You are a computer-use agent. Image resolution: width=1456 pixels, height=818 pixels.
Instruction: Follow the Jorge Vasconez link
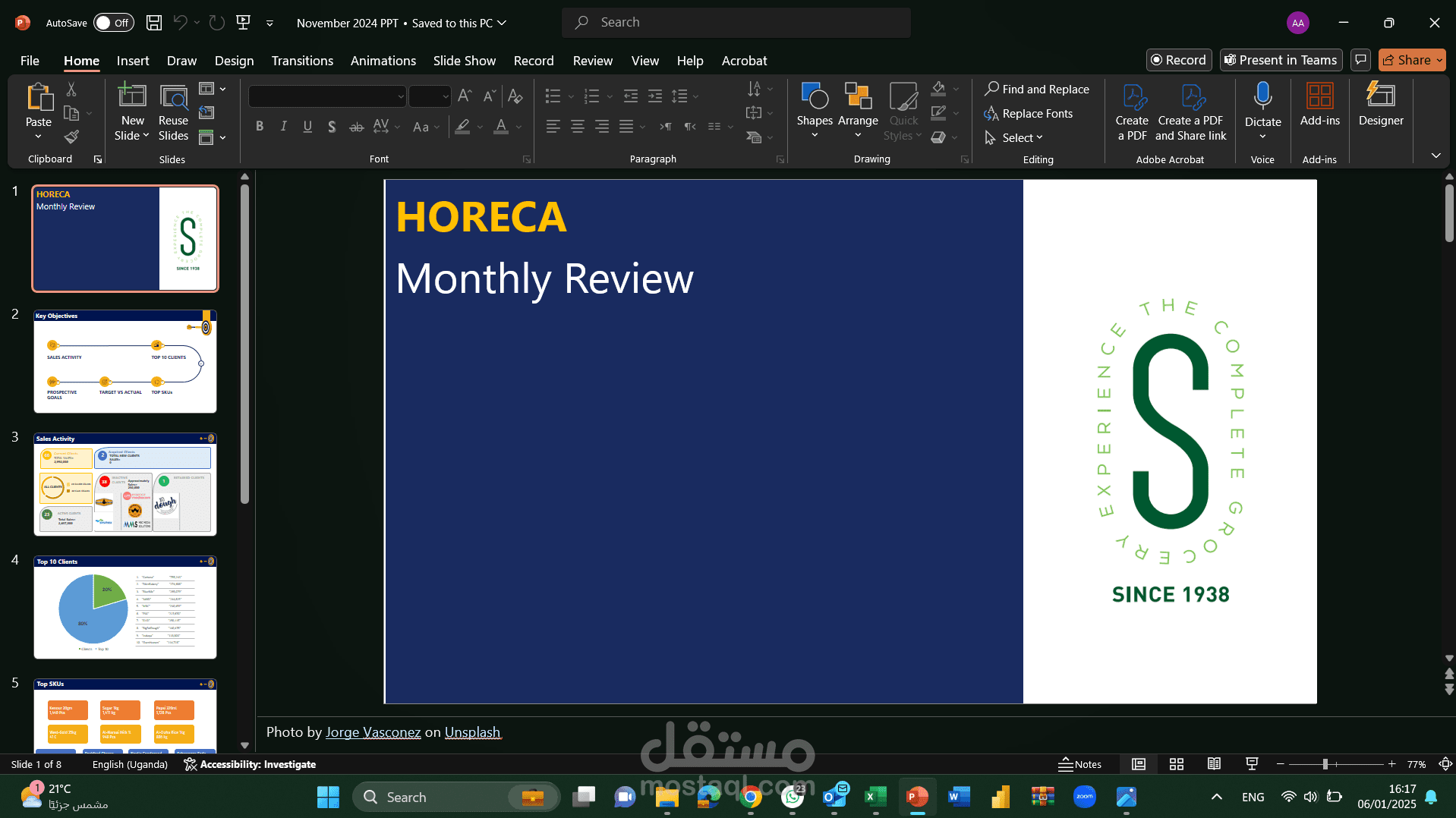pyautogui.click(x=373, y=732)
